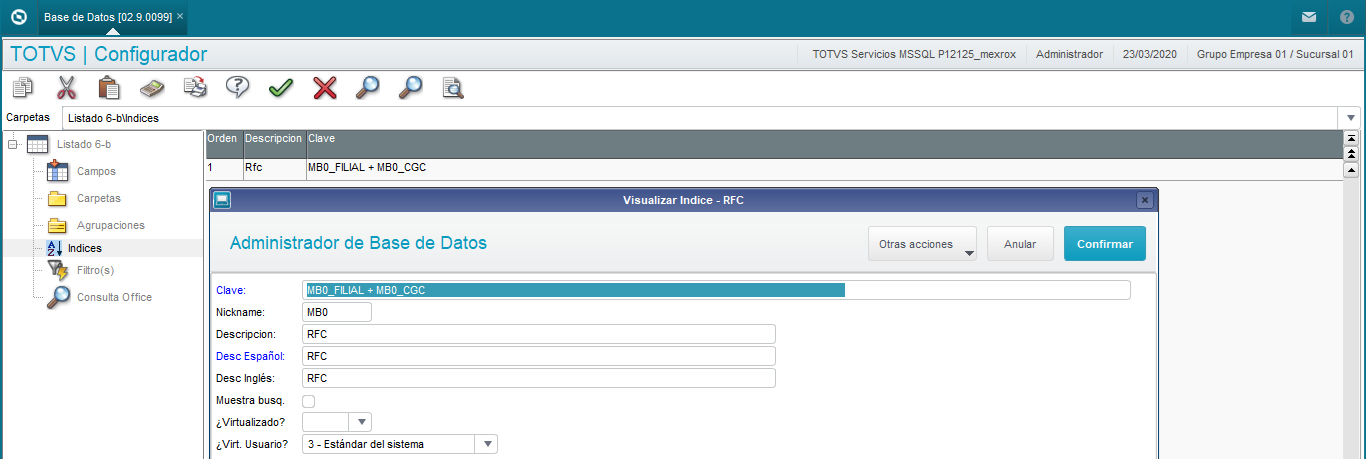The height and width of the screenshot is (459, 1366).
Task: Click the TOTVS logo icon at top left
Action: (x=17, y=17)
